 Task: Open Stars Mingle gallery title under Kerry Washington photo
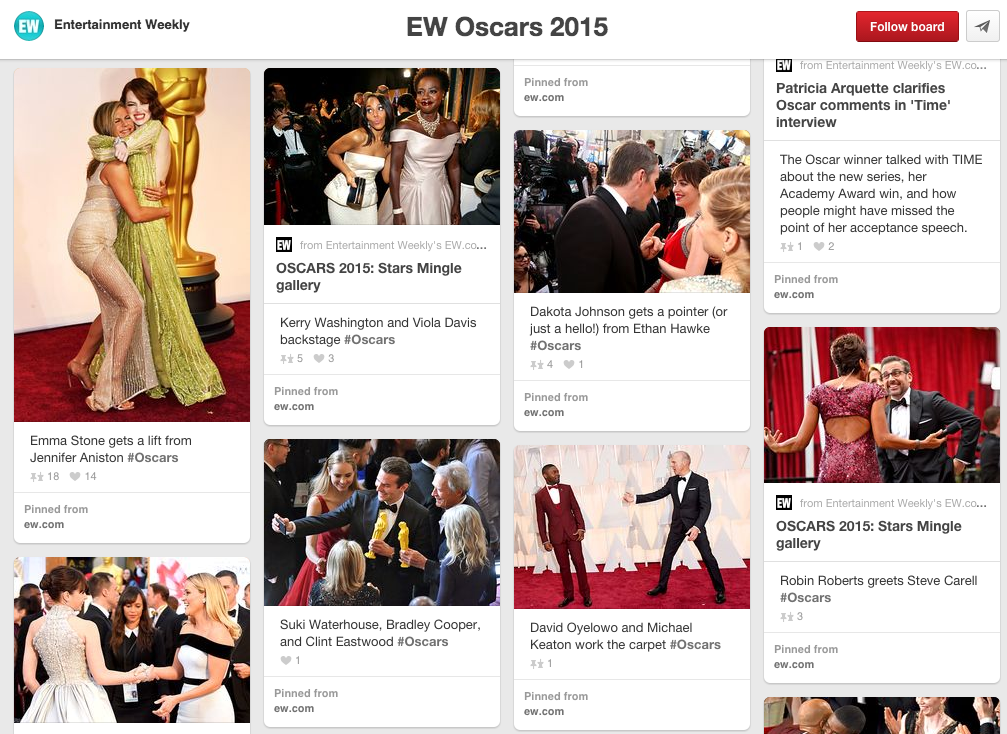tap(369, 277)
